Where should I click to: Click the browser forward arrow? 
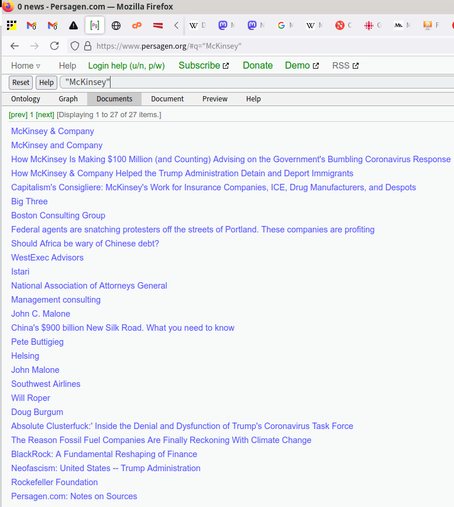tap(34, 46)
